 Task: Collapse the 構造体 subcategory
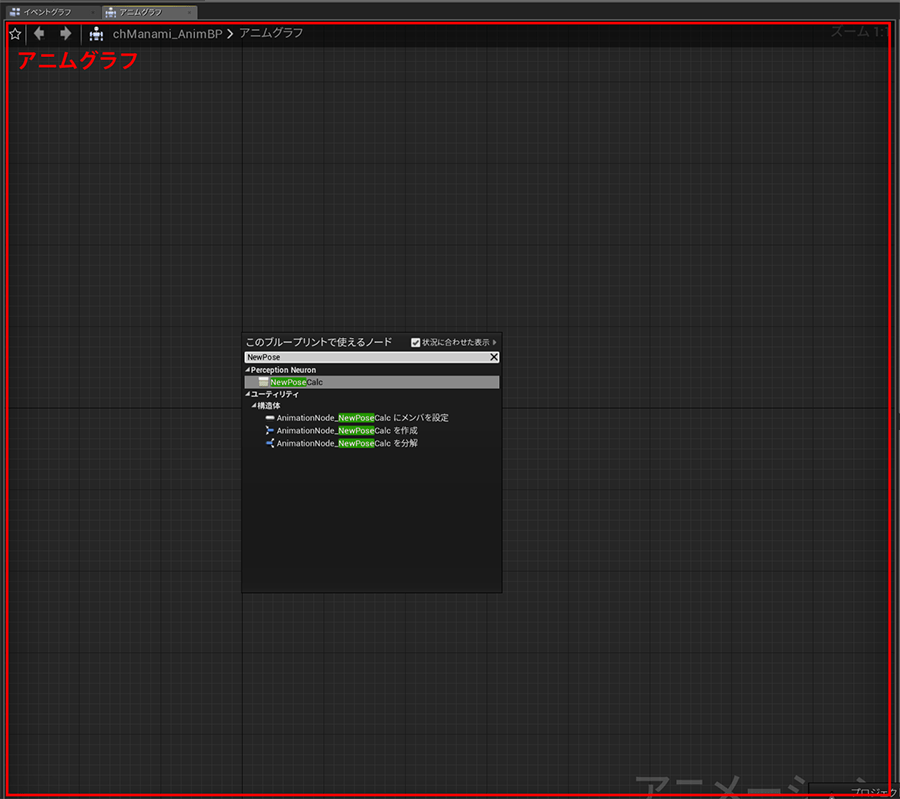(x=254, y=406)
